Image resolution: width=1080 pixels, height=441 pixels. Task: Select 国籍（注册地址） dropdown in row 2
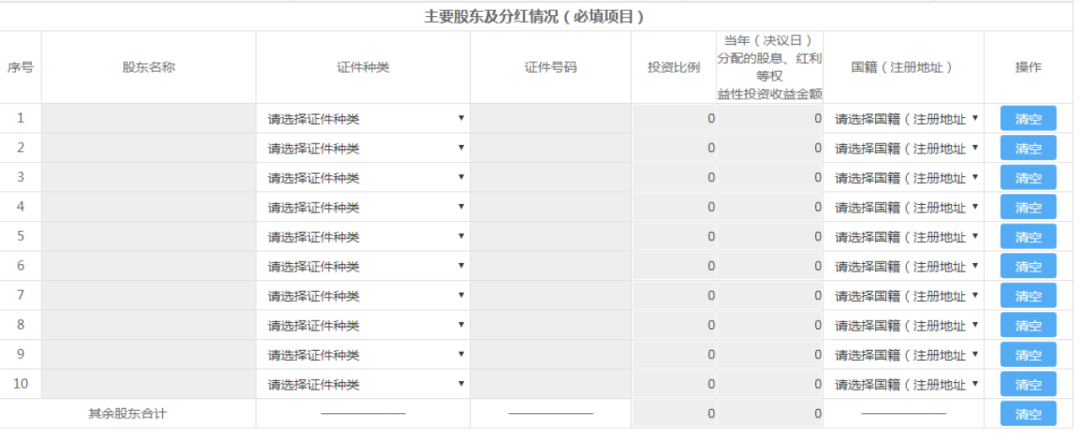[905, 149]
